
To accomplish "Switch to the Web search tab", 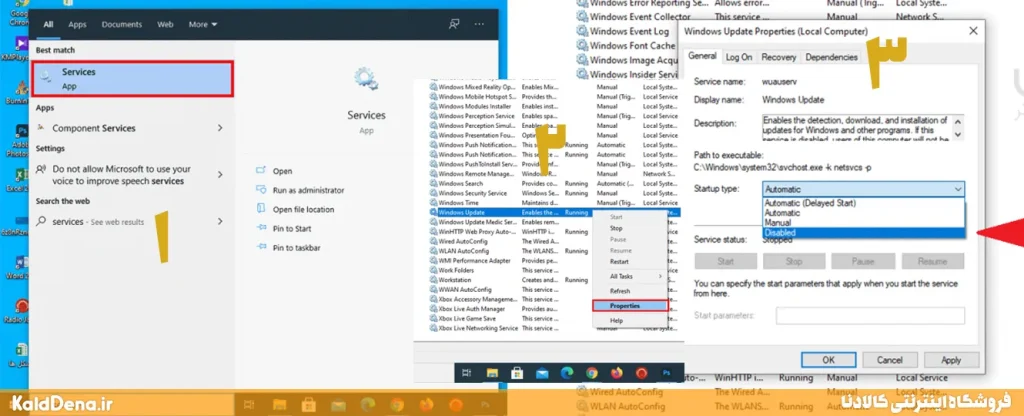I will pos(165,24).
